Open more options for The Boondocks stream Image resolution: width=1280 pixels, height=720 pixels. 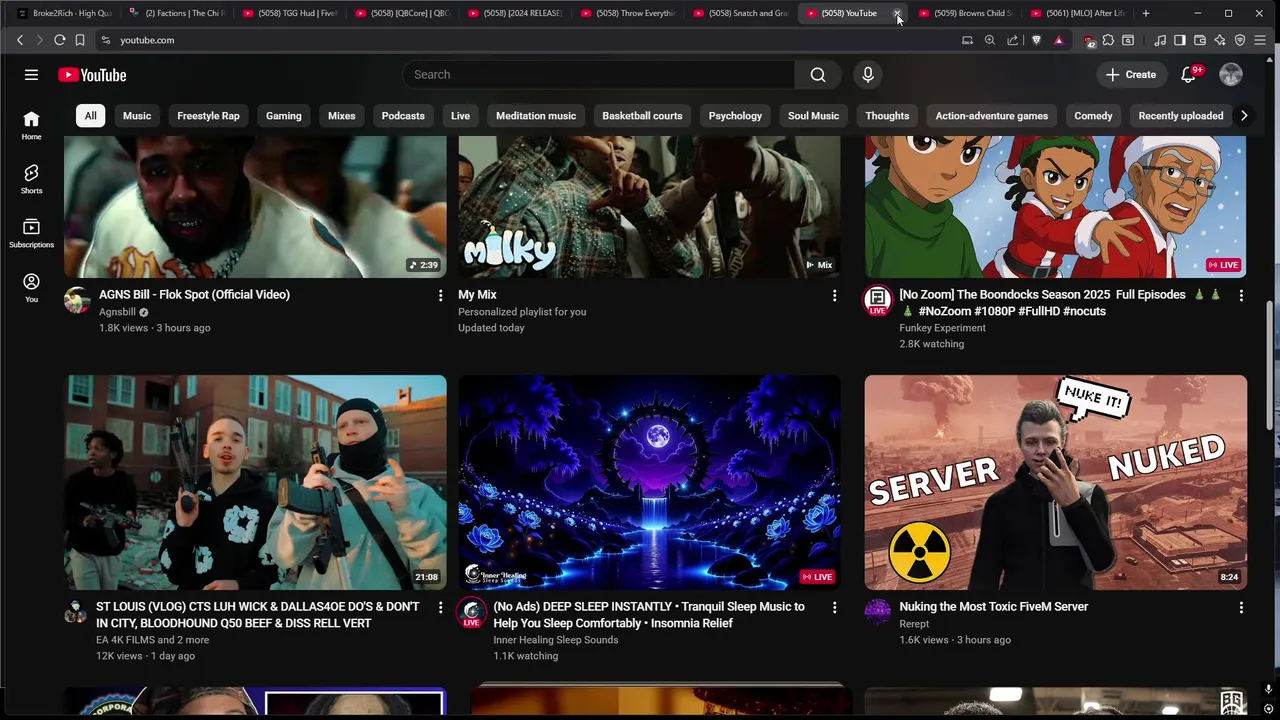pos(1241,295)
